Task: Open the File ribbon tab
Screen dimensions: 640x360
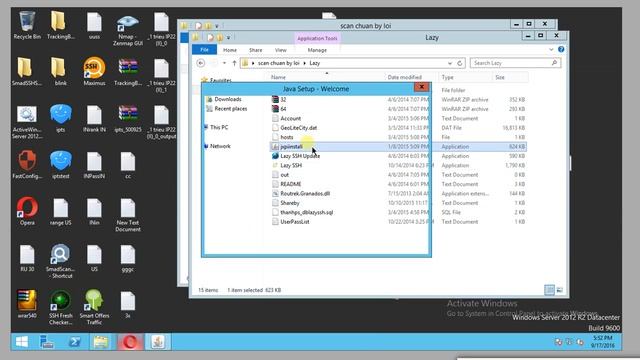Action: [204, 50]
